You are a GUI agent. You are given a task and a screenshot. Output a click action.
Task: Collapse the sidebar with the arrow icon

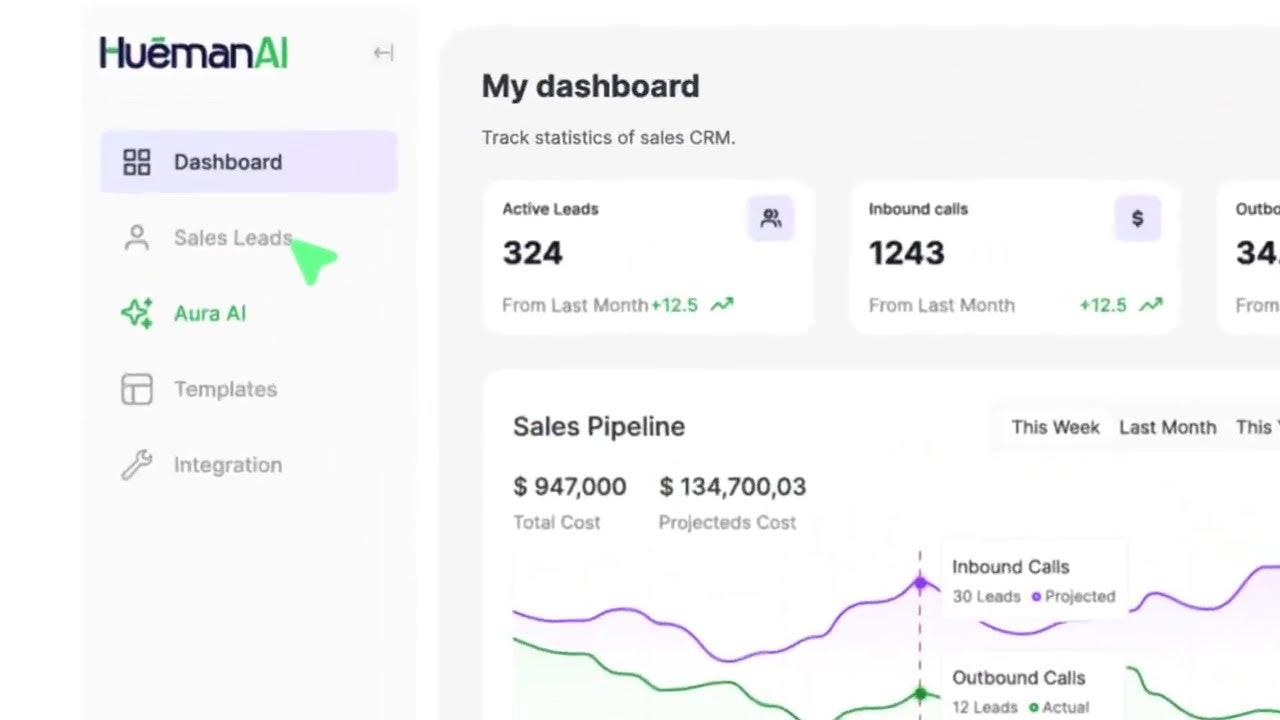pyautogui.click(x=383, y=53)
